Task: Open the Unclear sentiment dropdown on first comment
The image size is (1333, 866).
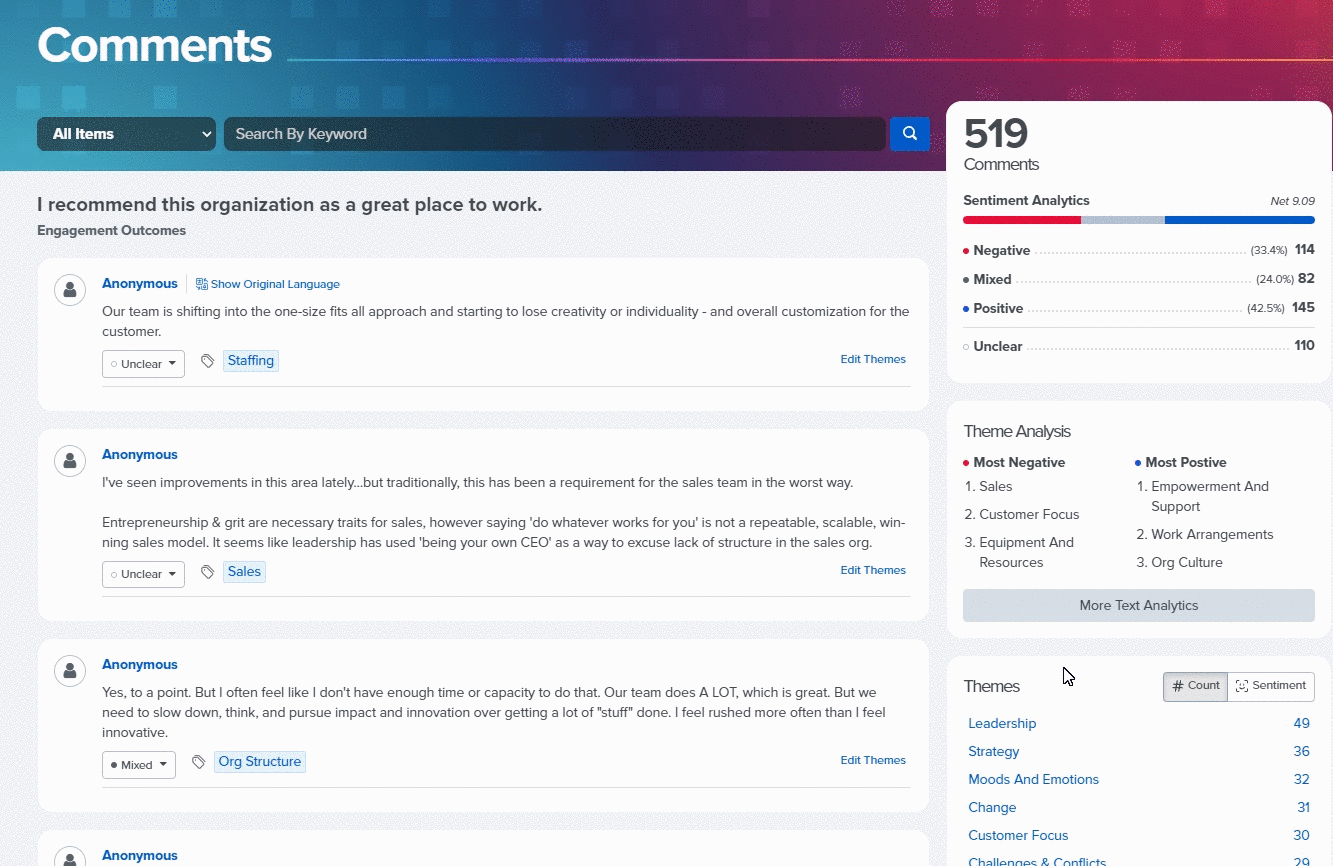Action: [143, 364]
